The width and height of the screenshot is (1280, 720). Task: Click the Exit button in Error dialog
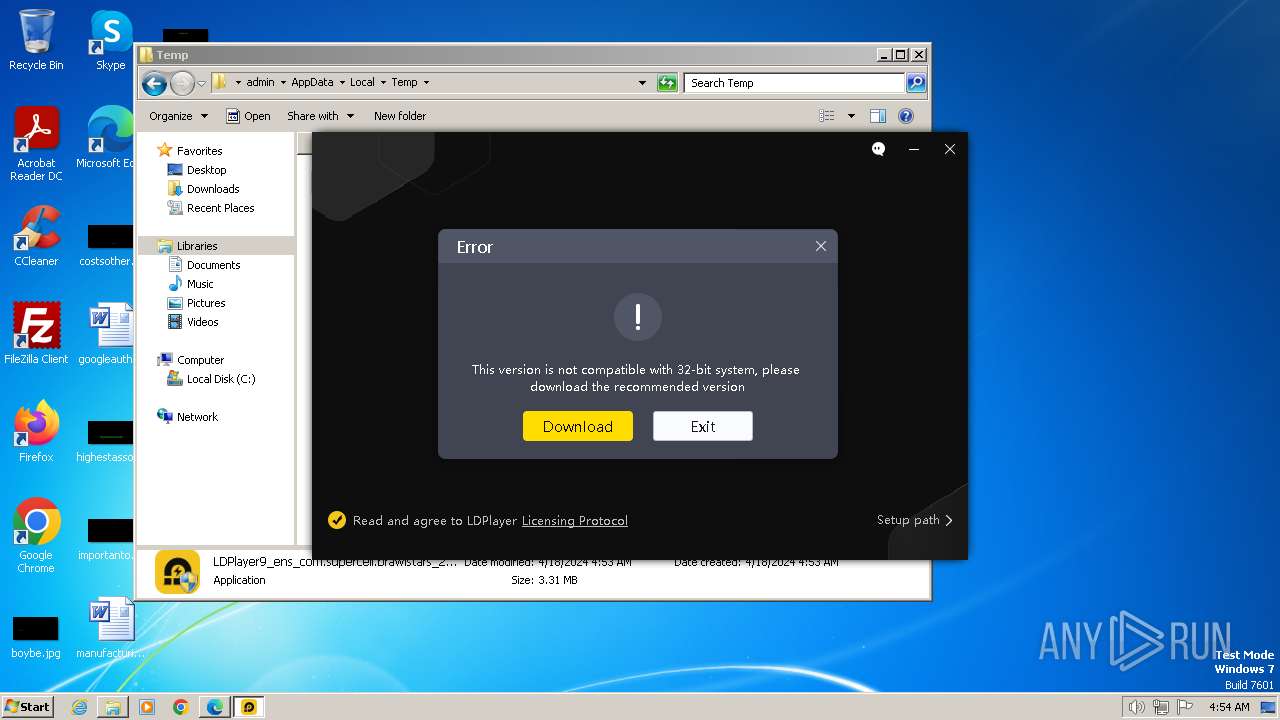(x=703, y=426)
